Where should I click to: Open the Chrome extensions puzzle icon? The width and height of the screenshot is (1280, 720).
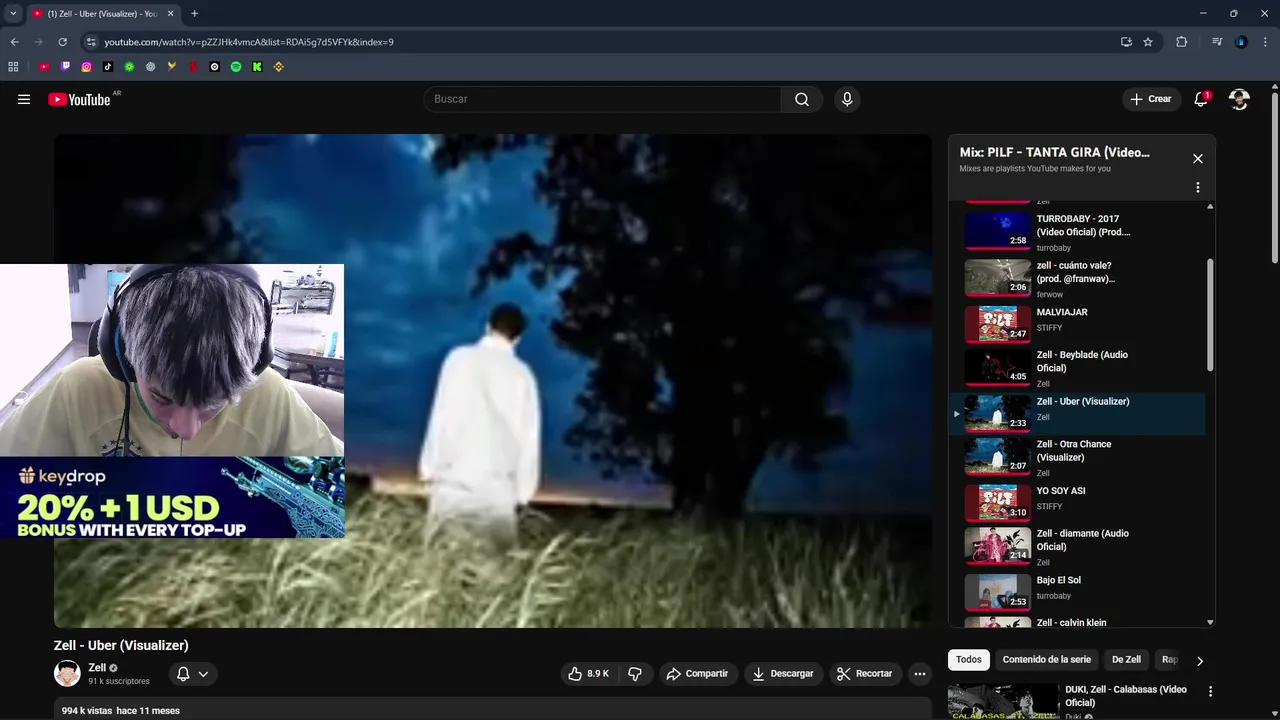[1181, 42]
